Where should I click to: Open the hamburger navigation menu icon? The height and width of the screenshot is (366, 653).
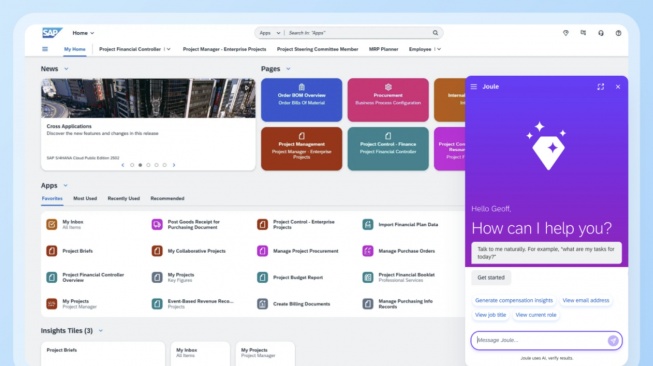(x=45, y=49)
